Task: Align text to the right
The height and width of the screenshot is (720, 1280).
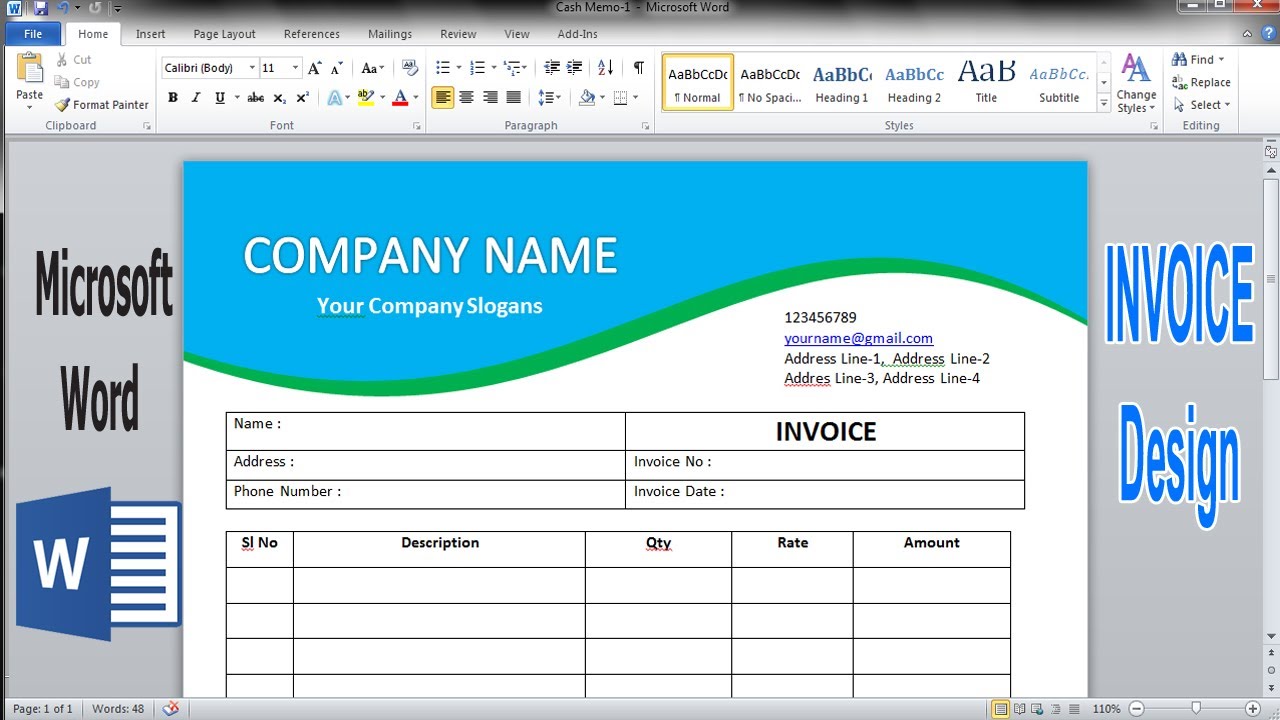Action: pyautogui.click(x=490, y=98)
